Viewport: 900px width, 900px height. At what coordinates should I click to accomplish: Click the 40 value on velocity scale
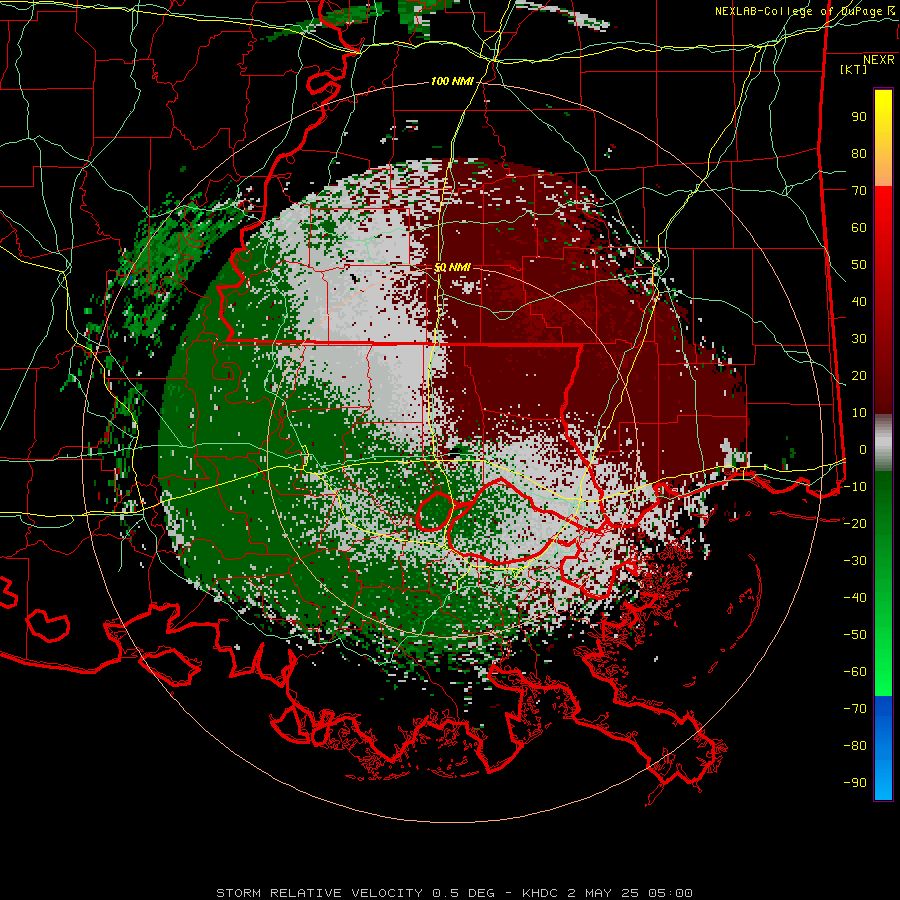859,302
